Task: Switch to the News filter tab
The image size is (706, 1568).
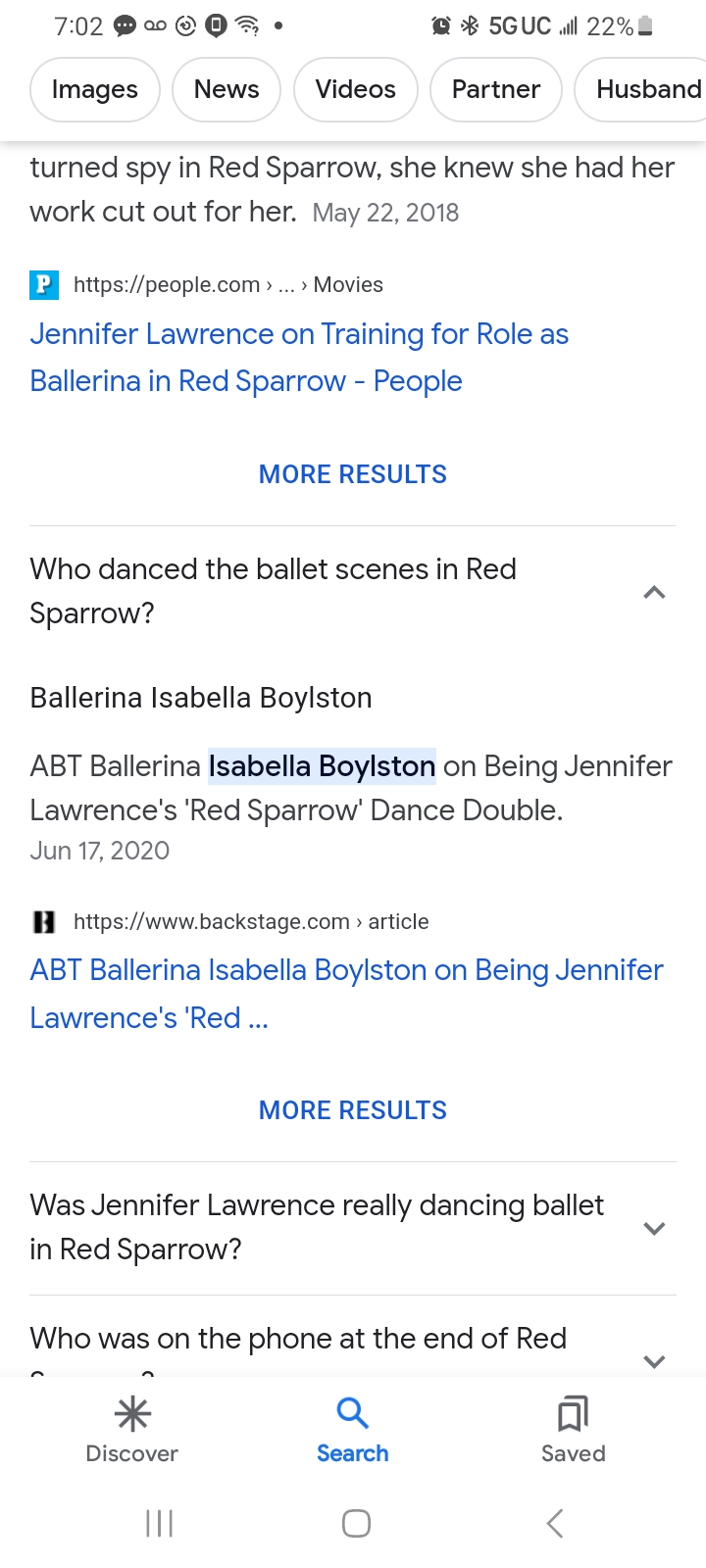Action: [x=227, y=89]
